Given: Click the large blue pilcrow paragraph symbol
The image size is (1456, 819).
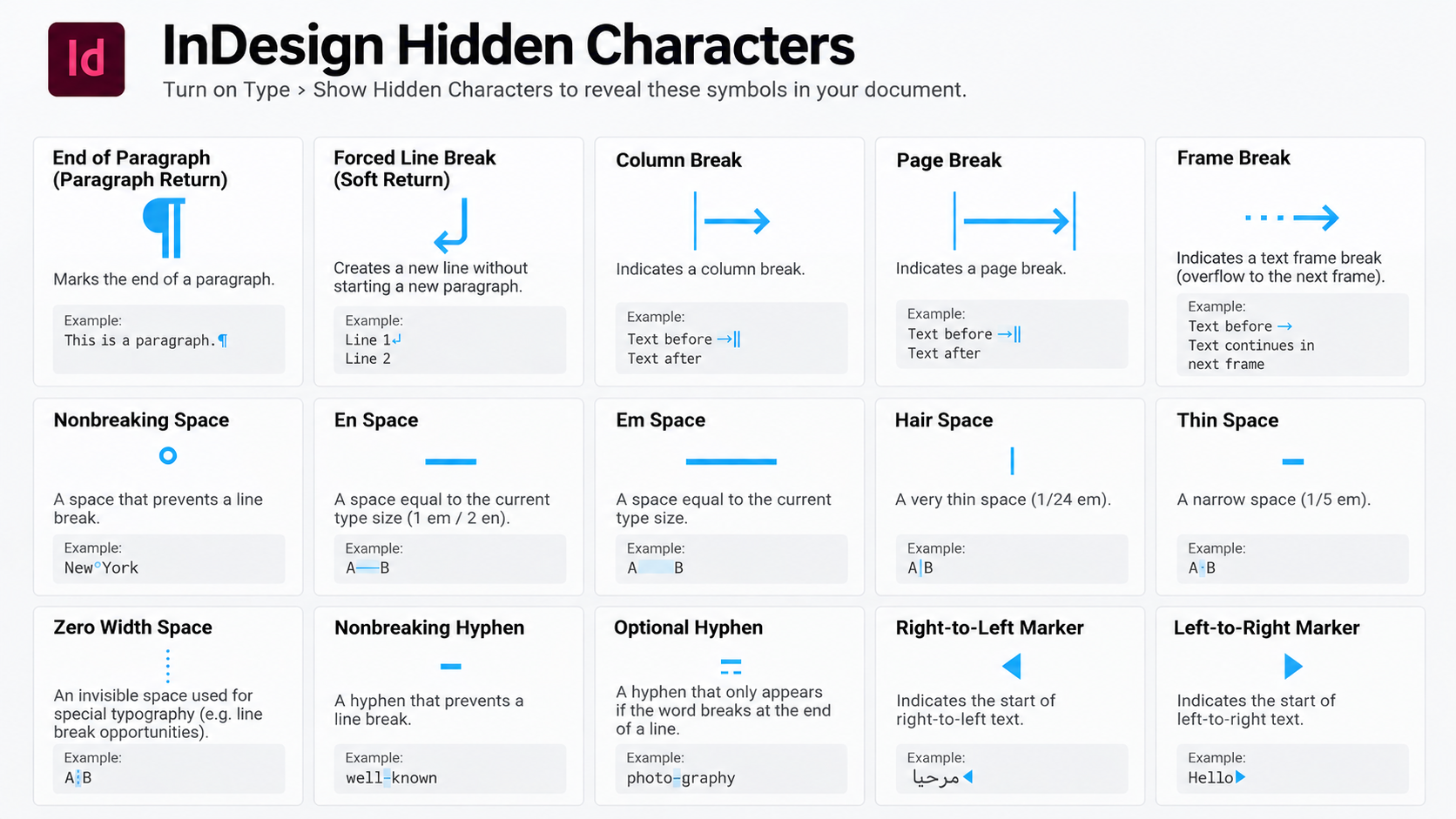Looking at the screenshot, I should coord(165,228).
